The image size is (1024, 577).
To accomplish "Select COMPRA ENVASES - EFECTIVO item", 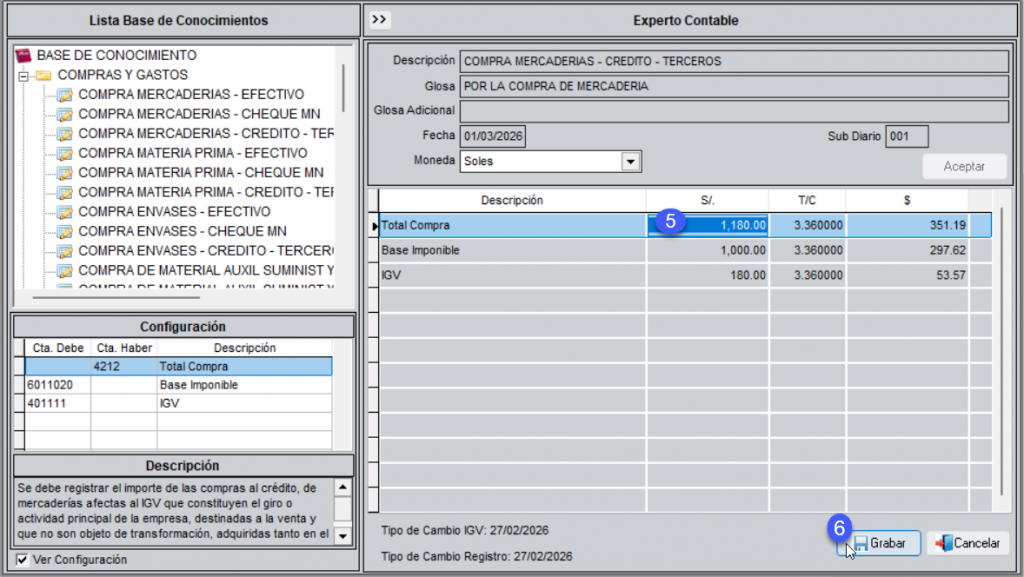I will tap(174, 212).
